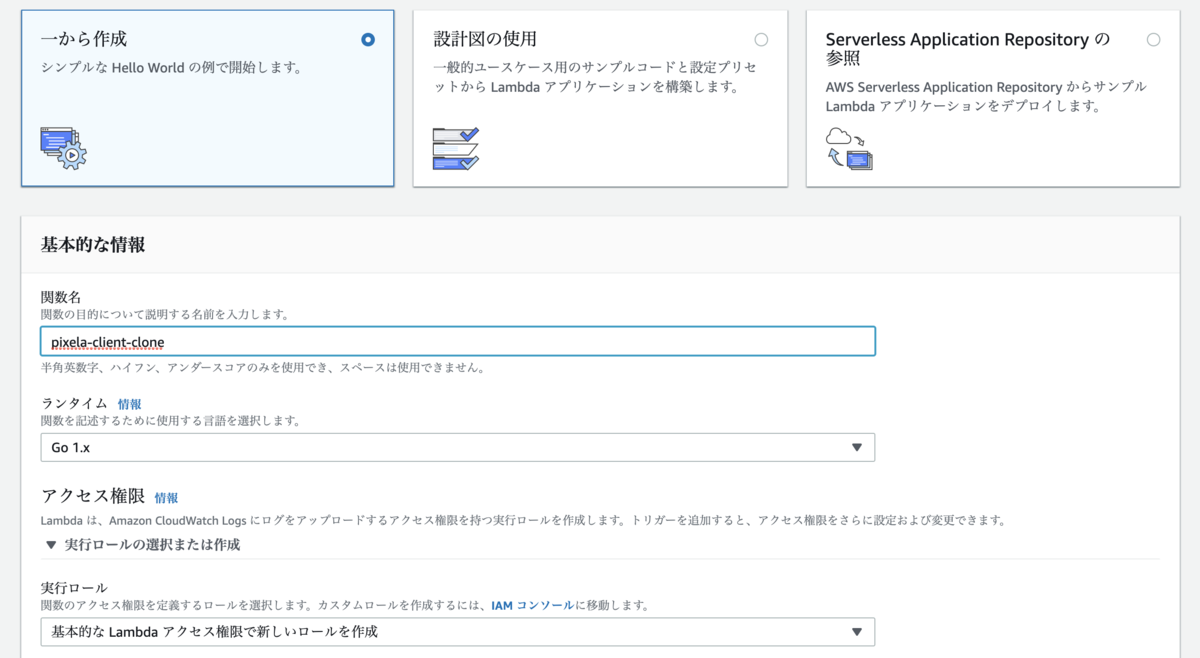Click the dropdown arrow of the 実行ロール selector
The height and width of the screenshot is (658, 1200).
click(x=858, y=631)
